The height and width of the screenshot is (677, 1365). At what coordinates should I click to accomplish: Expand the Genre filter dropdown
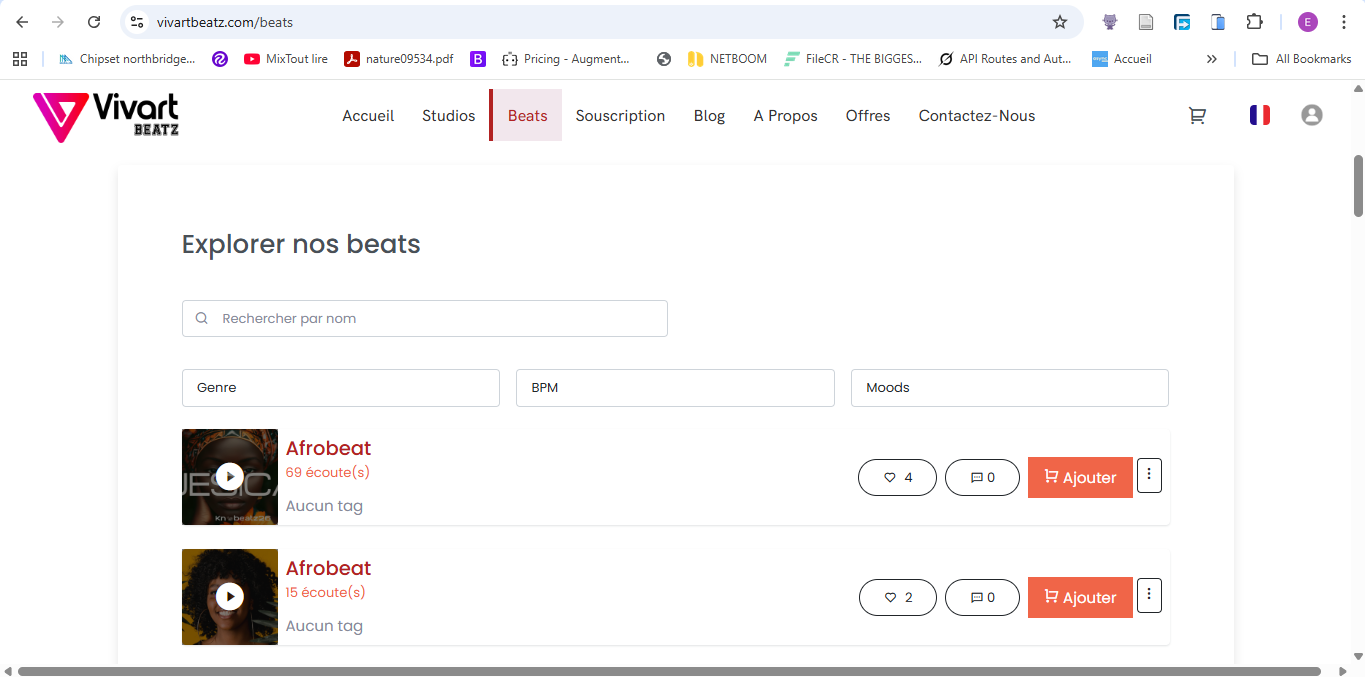[x=340, y=388]
